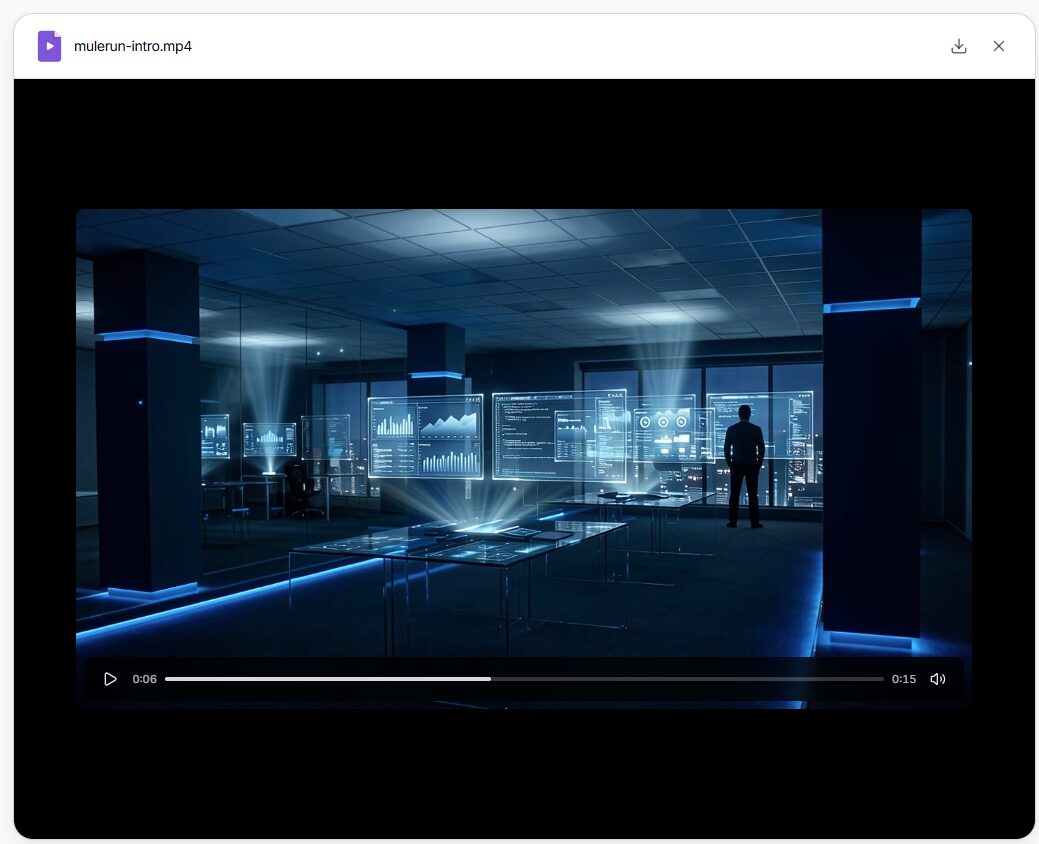Click the black area above the video

coord(524,143)
